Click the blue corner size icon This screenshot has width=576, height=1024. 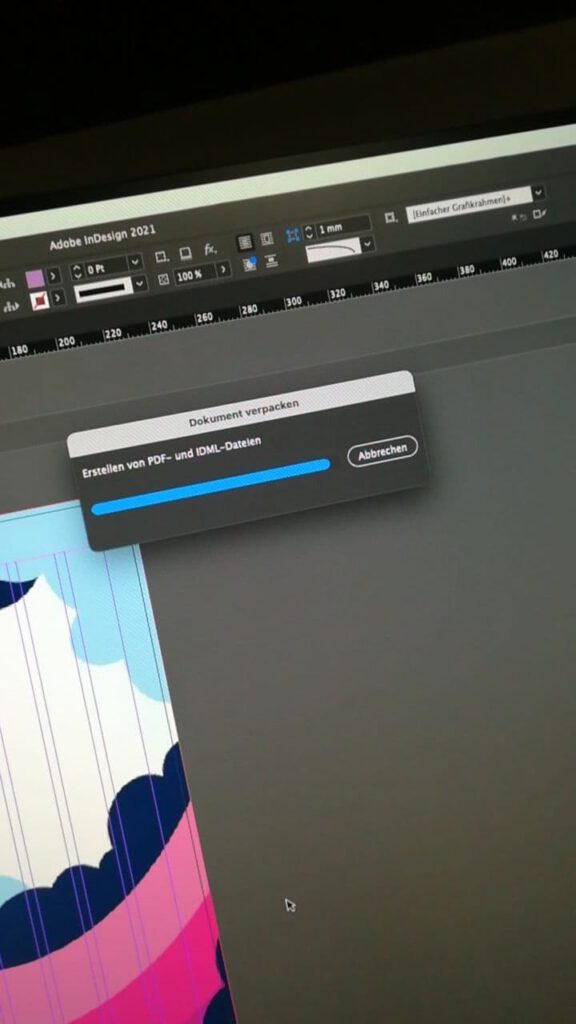[x=293, y=234]
